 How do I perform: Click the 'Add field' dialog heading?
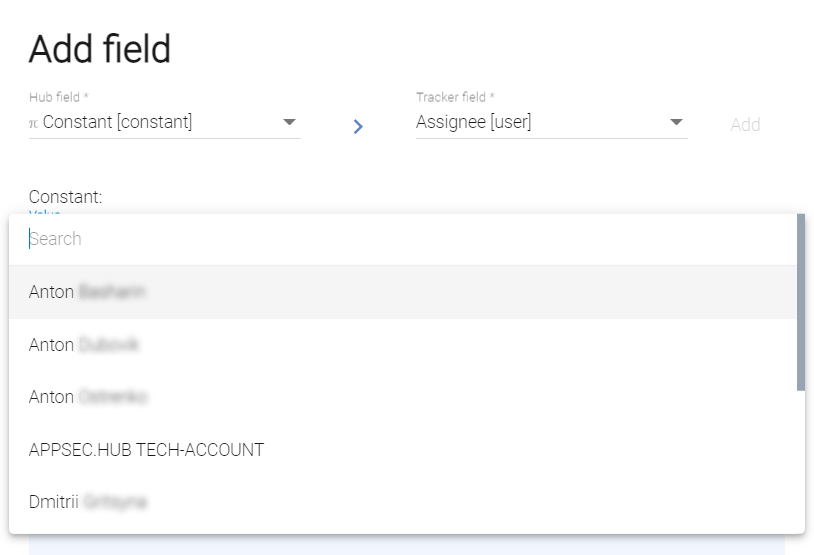coord(100,49)
